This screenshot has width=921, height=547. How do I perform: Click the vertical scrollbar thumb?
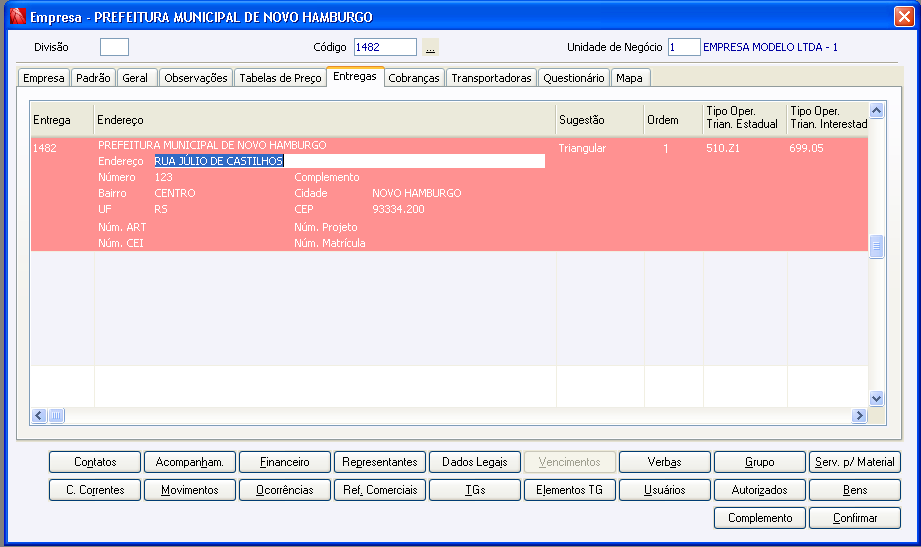876,246
